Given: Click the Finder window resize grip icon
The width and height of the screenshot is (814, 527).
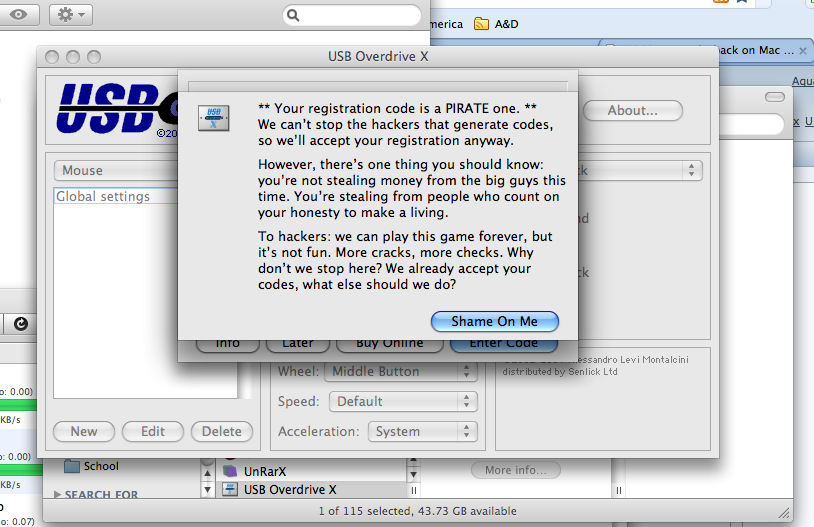Looking at the screenshot, I should 784,514.
